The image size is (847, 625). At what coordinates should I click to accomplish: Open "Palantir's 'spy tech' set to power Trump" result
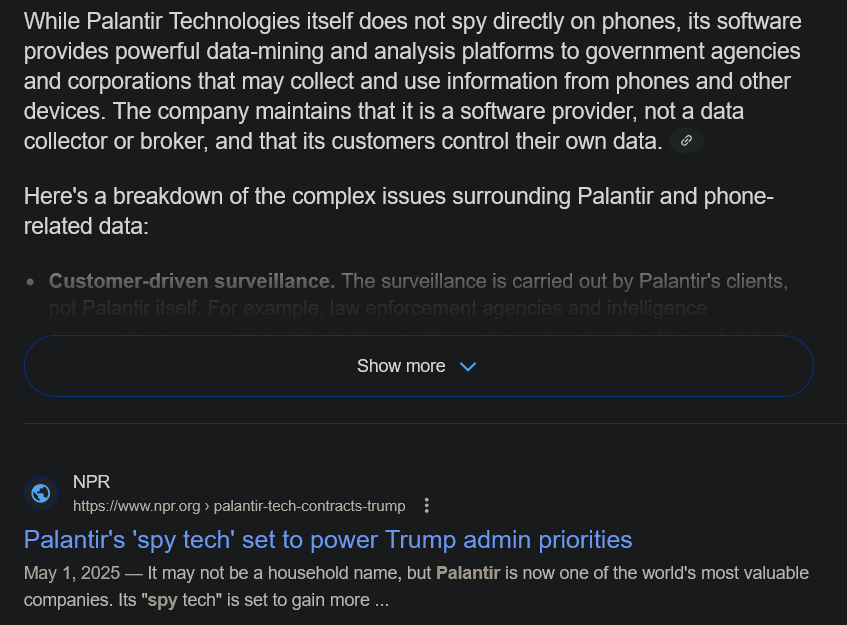[x=328, y=540]
